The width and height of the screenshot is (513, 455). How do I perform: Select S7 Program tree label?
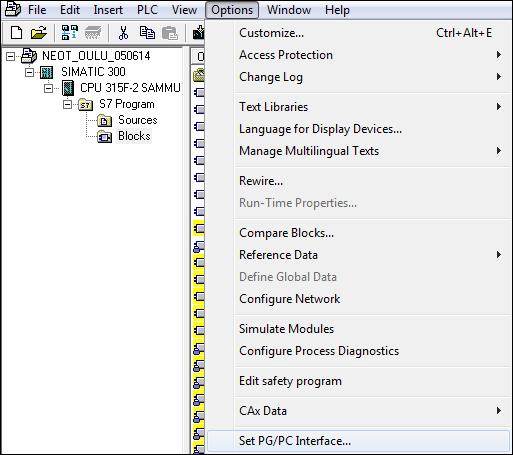point(127,104)
